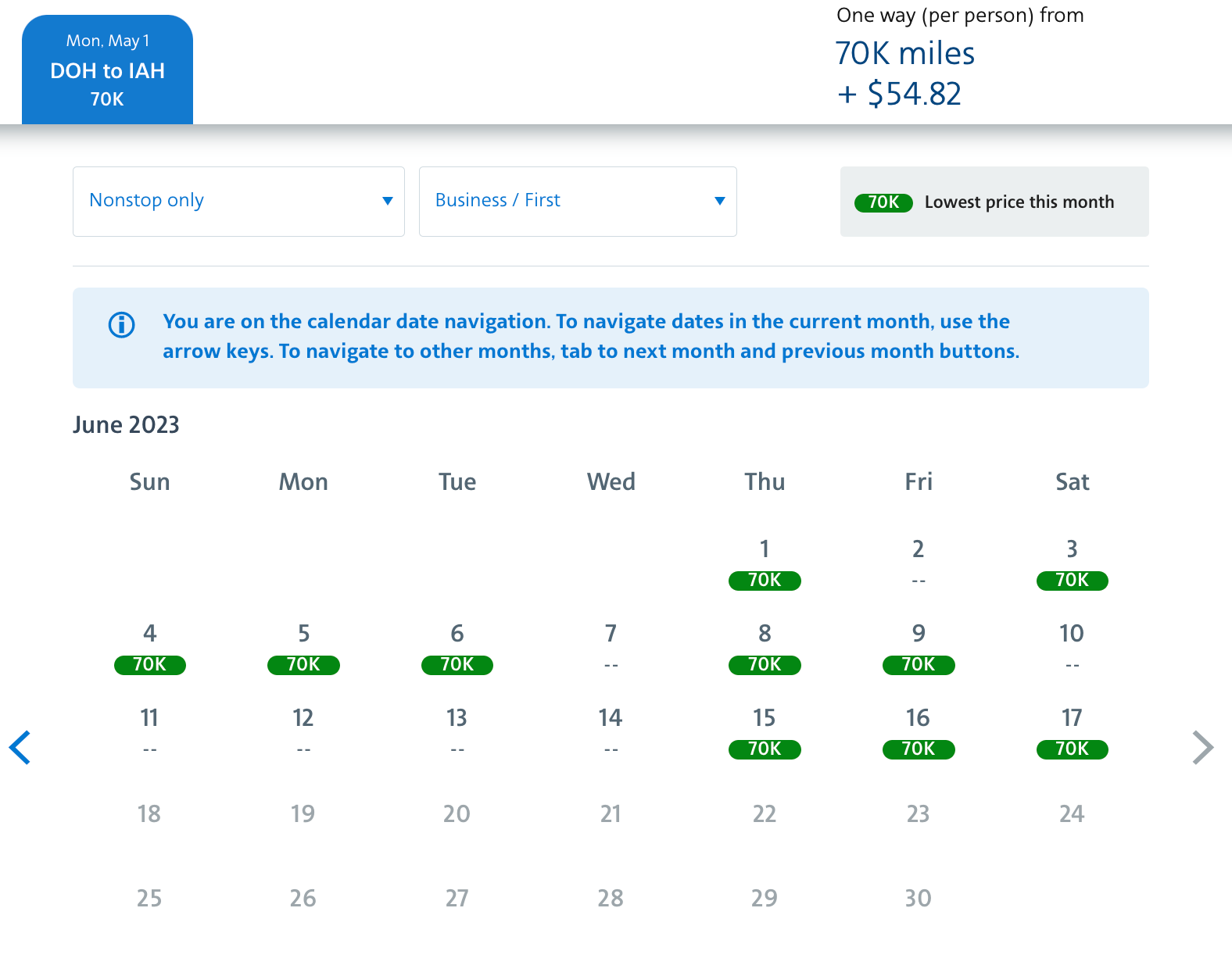The width and height of the screenshot is (1232, 958).
Task: Click the 70K miles price text
Action: 904,53
